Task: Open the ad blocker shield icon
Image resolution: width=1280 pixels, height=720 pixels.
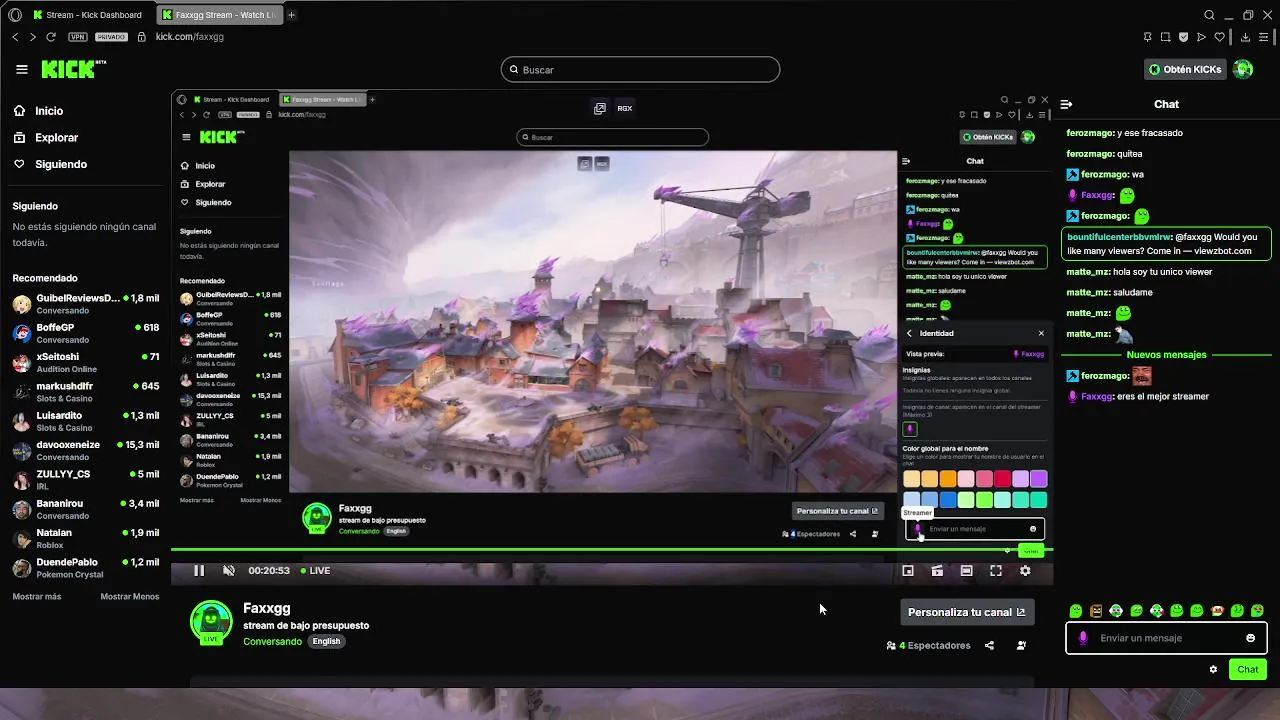Action: 1184,37
